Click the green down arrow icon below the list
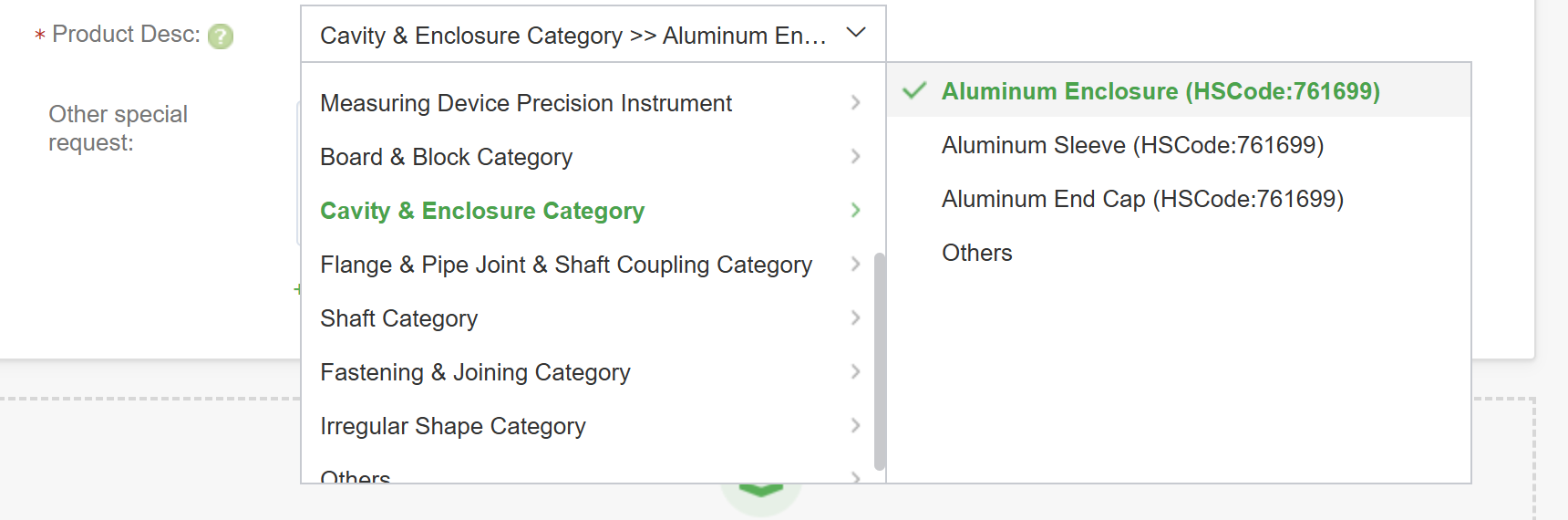This screenshot has width=1568, height=520. 761,491
